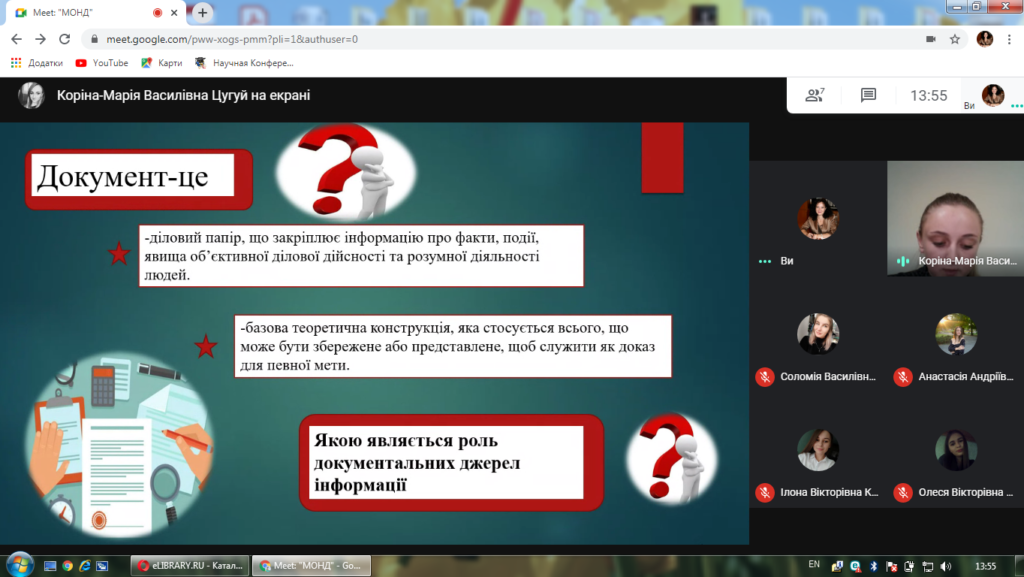Click the muted microphone icon for Ілона Вікторівна

(x=765, y=492)
